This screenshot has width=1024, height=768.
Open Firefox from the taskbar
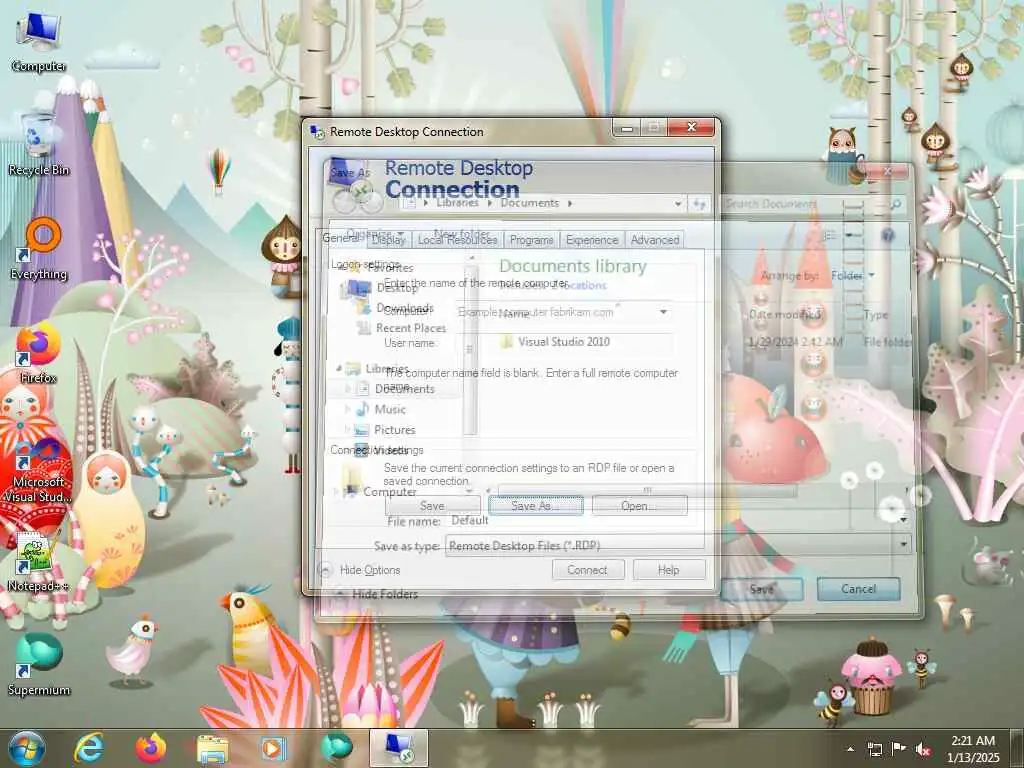click(x=151, y=748)
